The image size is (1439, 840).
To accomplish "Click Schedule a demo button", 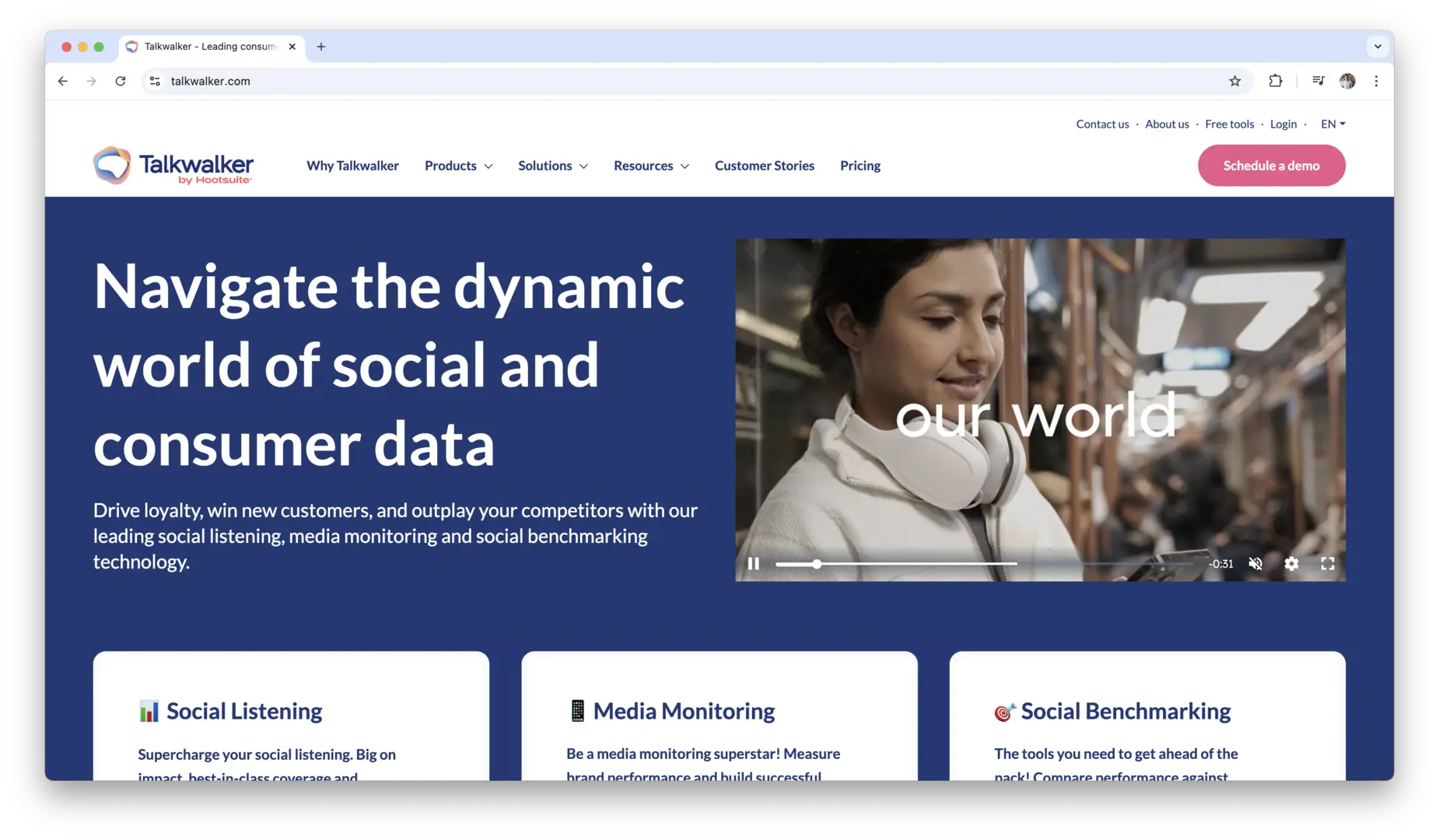I will click(x=1271, y=166).
